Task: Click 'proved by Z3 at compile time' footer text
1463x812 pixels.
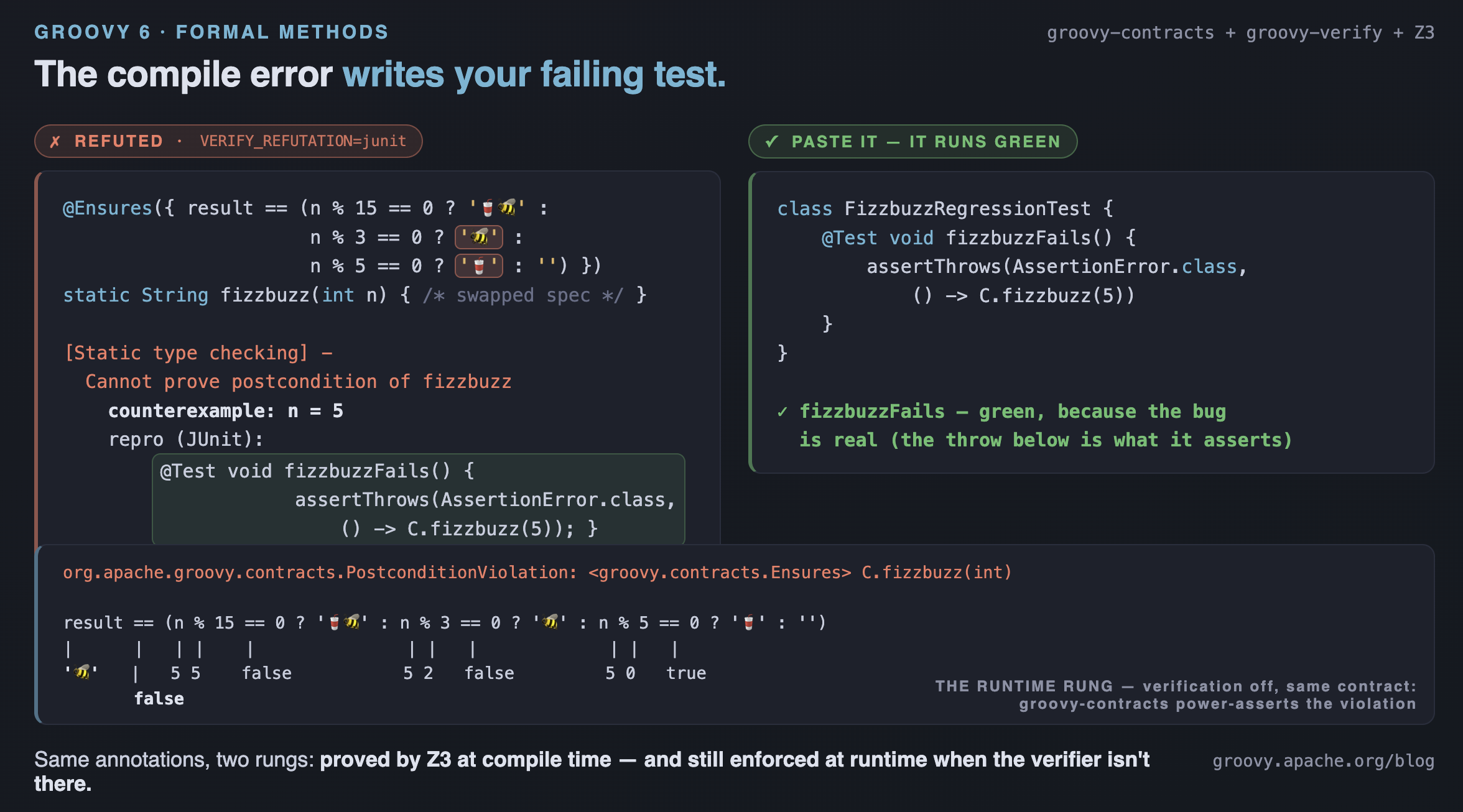Action: point(465,760)
